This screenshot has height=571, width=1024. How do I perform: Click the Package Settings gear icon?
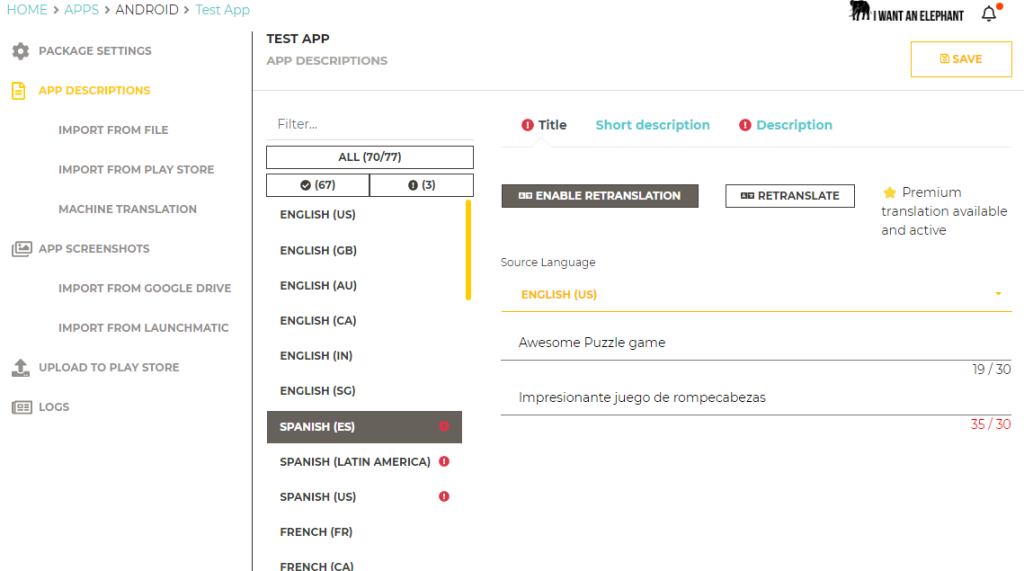tap(21, 51)
